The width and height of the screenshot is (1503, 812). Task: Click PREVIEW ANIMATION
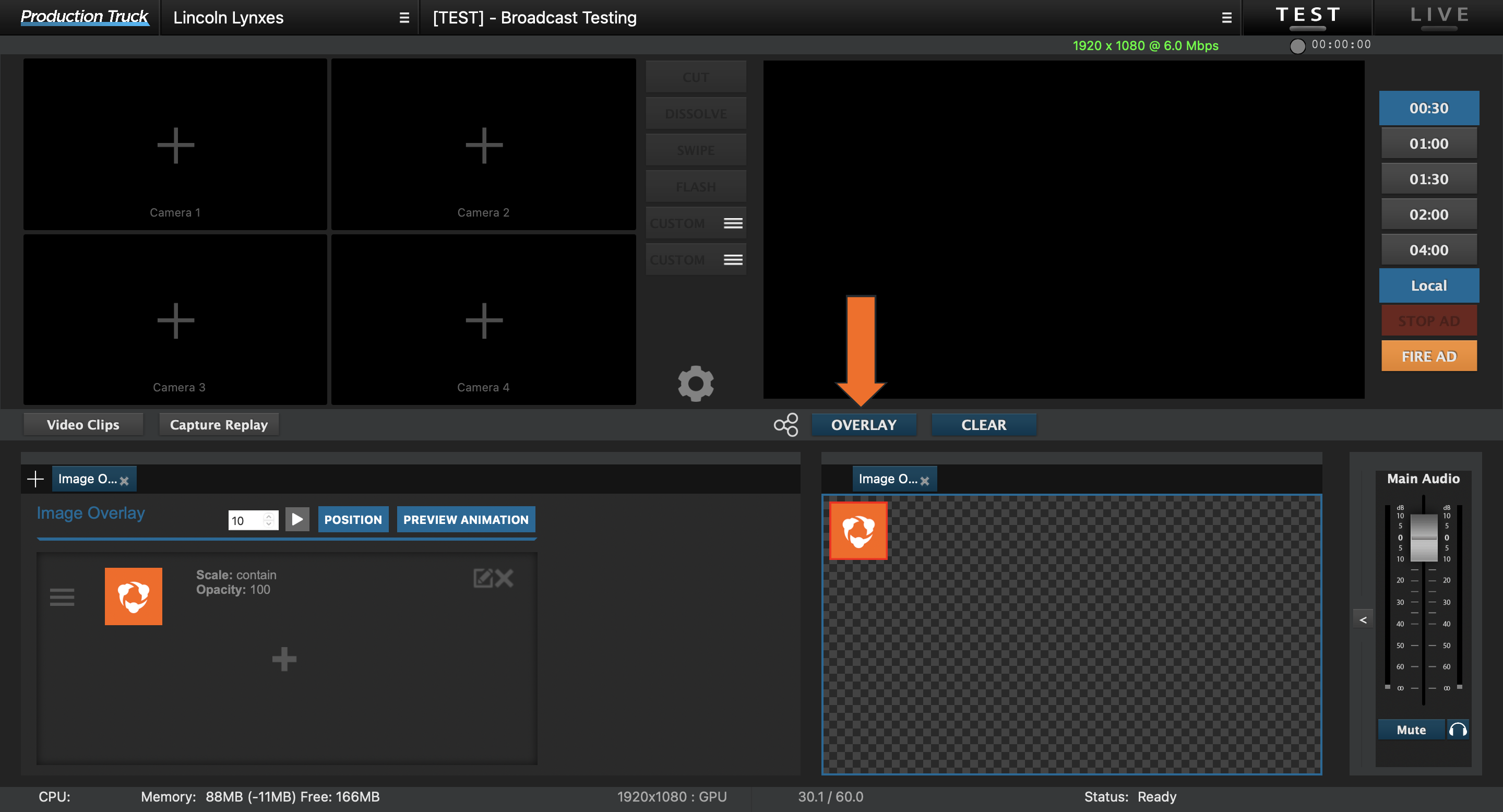click(x=466, y=519)
